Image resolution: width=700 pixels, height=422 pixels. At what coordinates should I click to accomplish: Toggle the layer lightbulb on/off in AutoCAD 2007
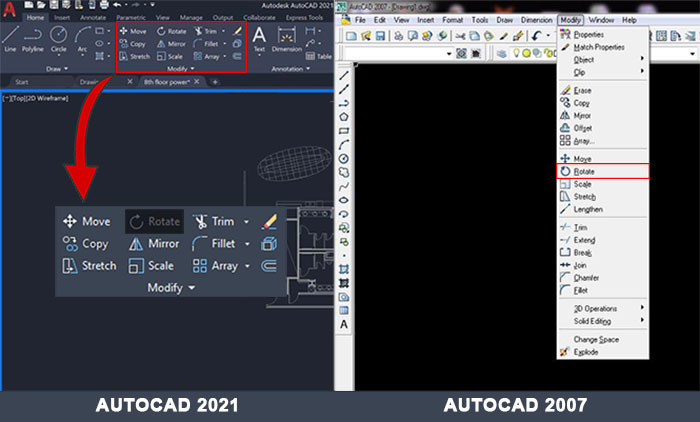click(x=517, y=54)
